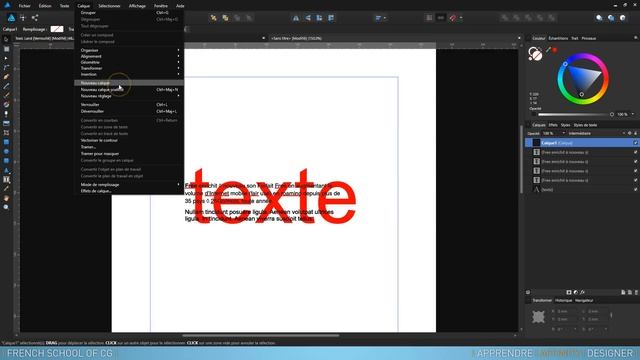640x360 pixels.
Task: Click the Insert Inside Selection icon
Action: (x=622, y=18)
